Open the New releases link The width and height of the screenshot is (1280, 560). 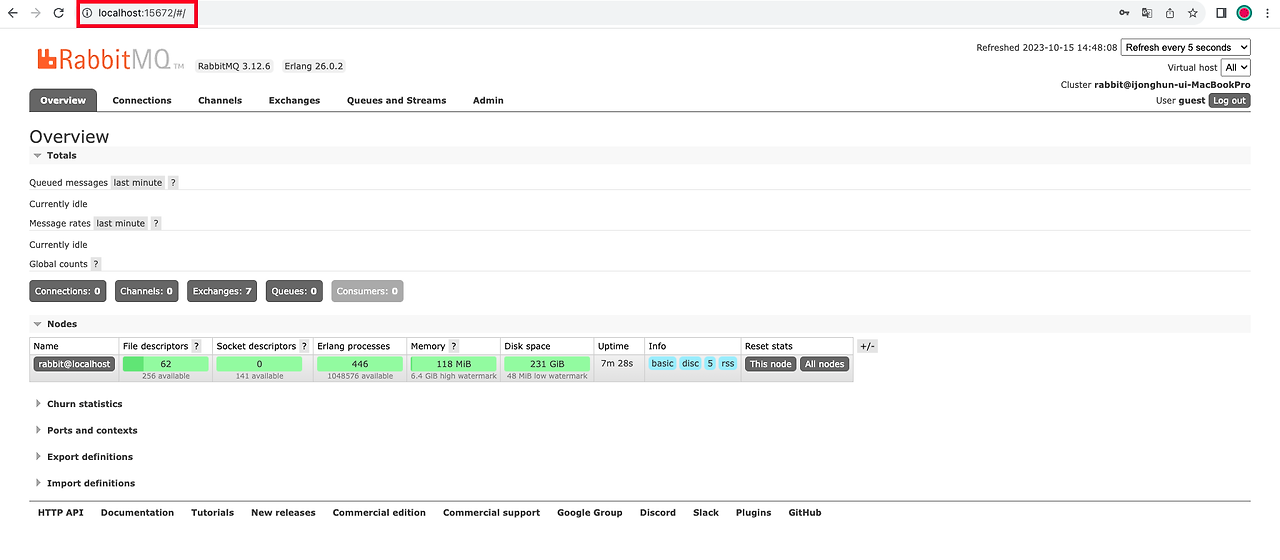283,512
